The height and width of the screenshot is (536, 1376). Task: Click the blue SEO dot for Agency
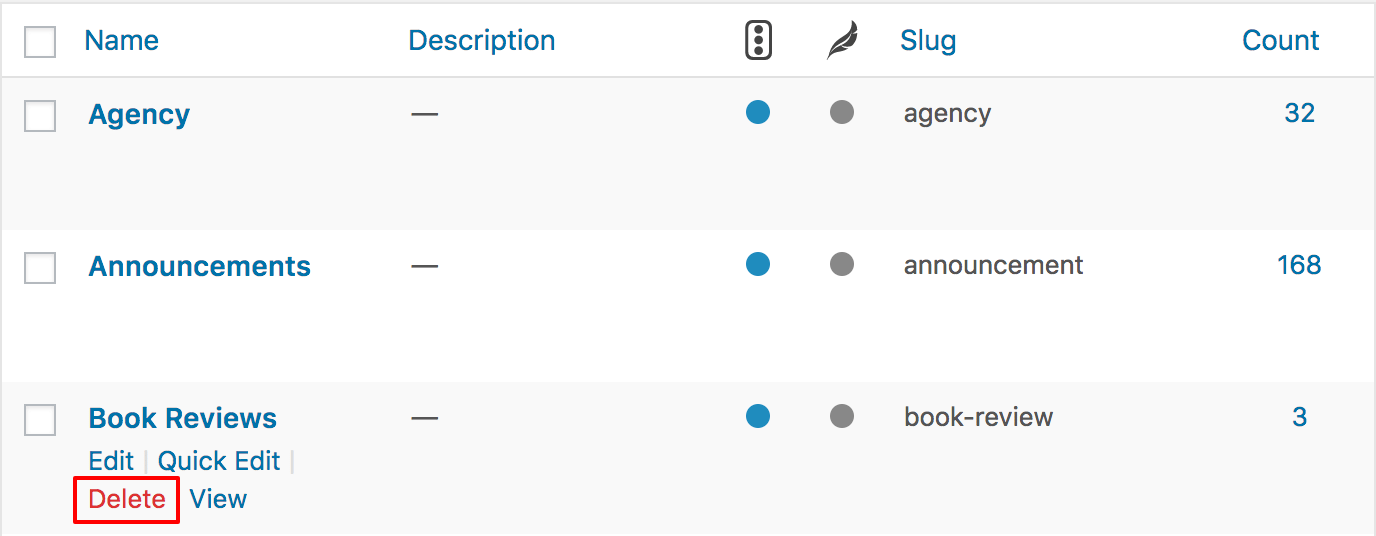[x=758, y=112]
